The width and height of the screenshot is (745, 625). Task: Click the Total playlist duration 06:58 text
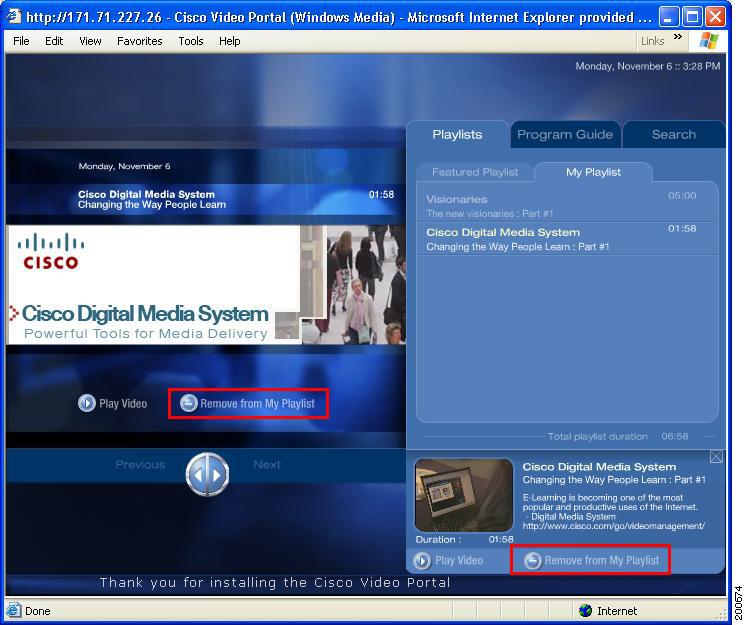click(618, 436)
